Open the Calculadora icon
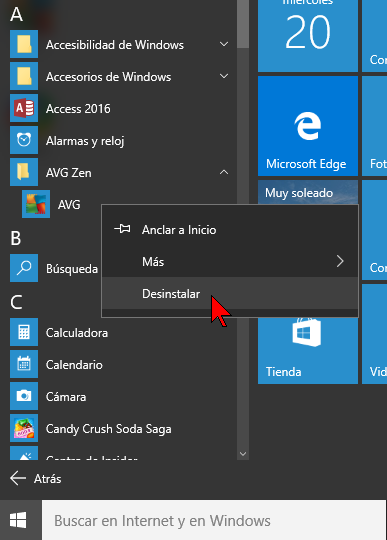 pyautogui.click(x=24, y=332)
